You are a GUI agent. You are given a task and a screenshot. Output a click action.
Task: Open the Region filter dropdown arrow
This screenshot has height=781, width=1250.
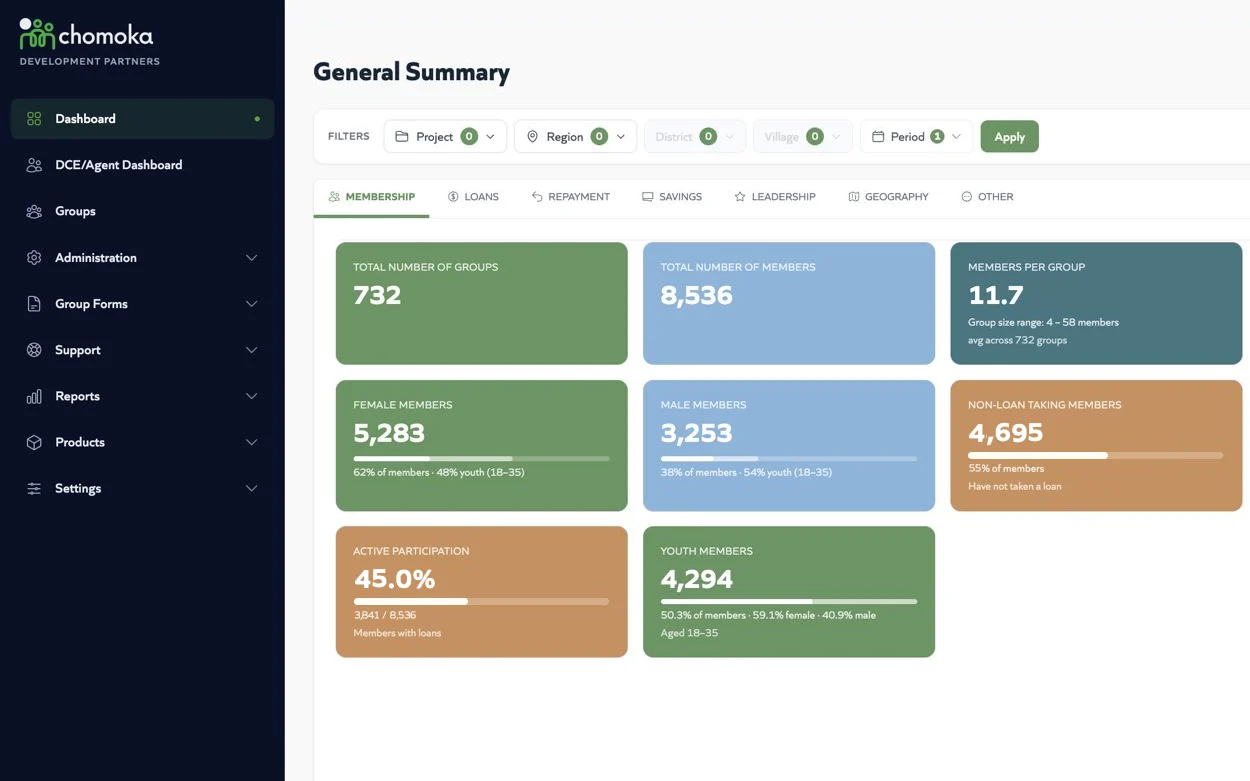point(621,137)
